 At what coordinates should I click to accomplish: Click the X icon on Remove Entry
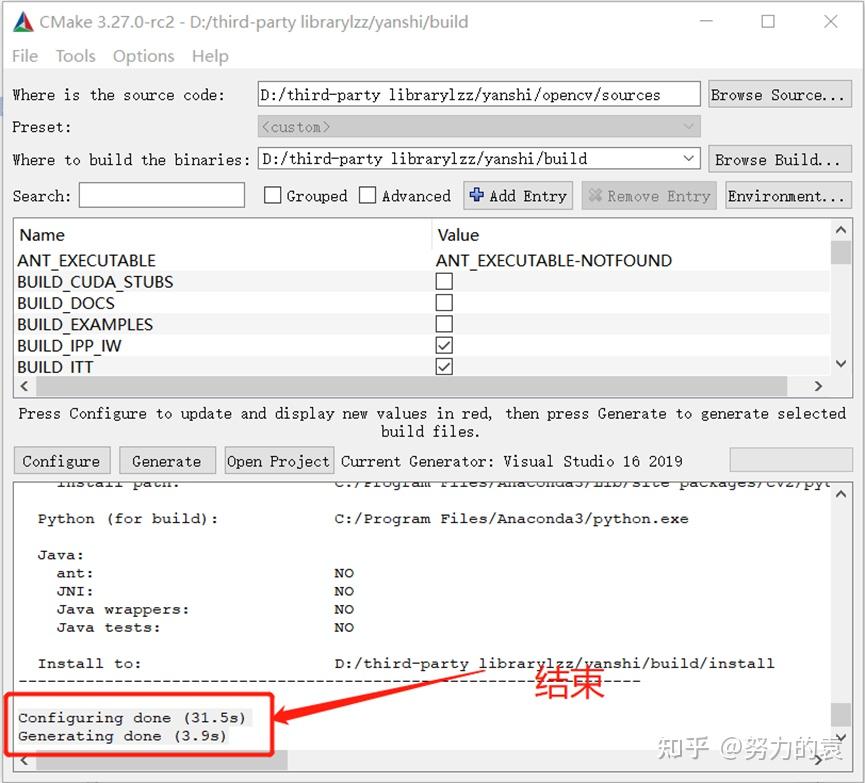pyautogui.click(x=594, y=195)
